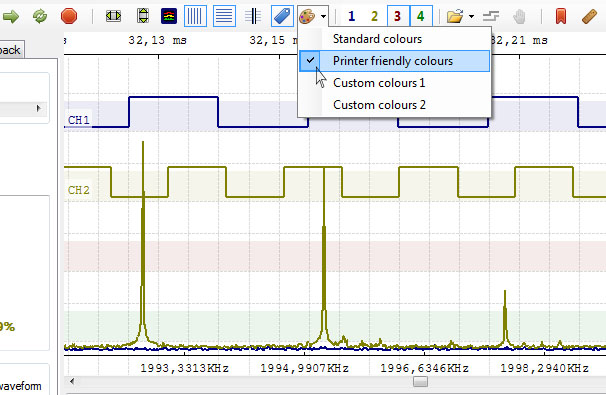Expand the open folder dropdown arrow
The image size is (606, 395).
click(472, 16)
